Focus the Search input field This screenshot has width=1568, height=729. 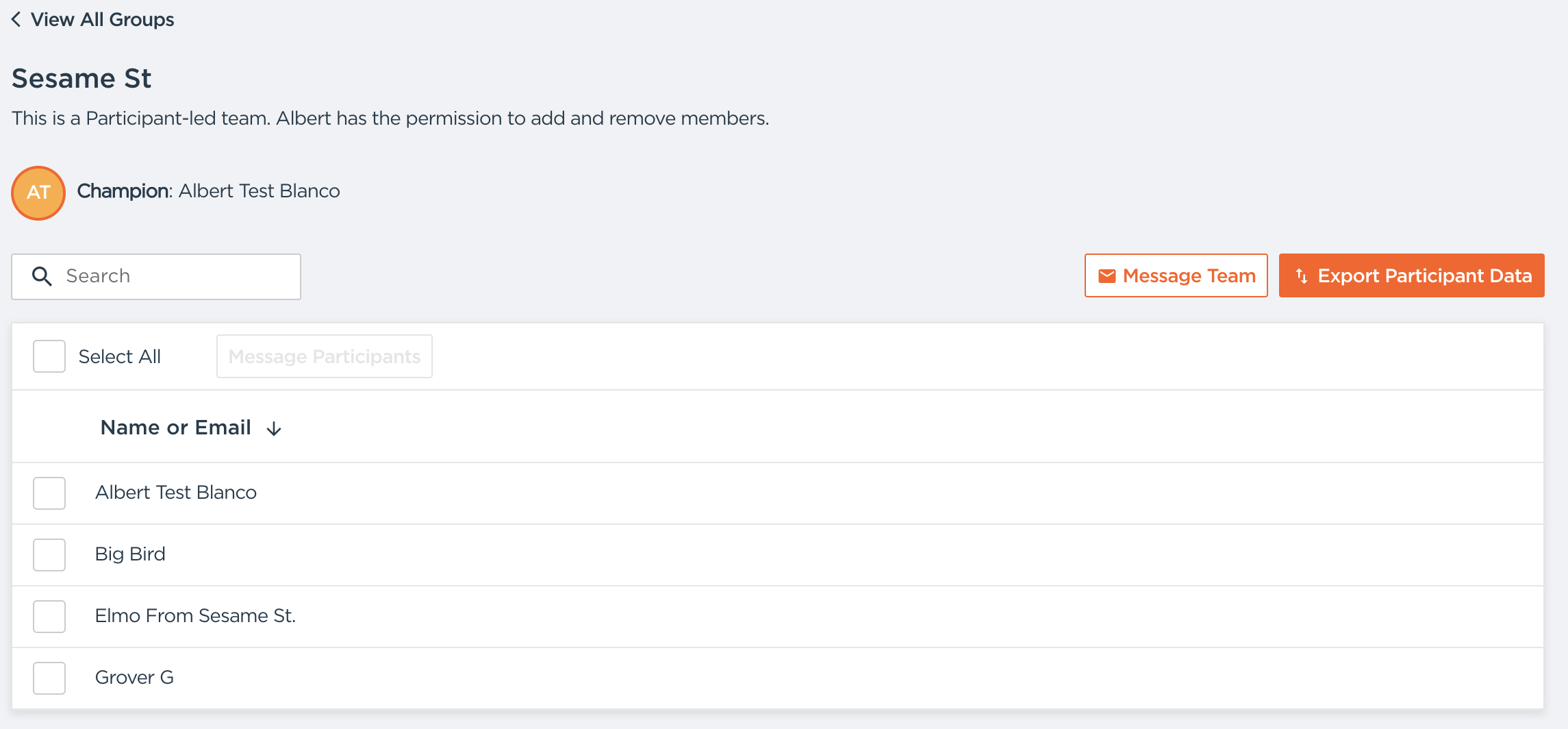click(178, 276)
